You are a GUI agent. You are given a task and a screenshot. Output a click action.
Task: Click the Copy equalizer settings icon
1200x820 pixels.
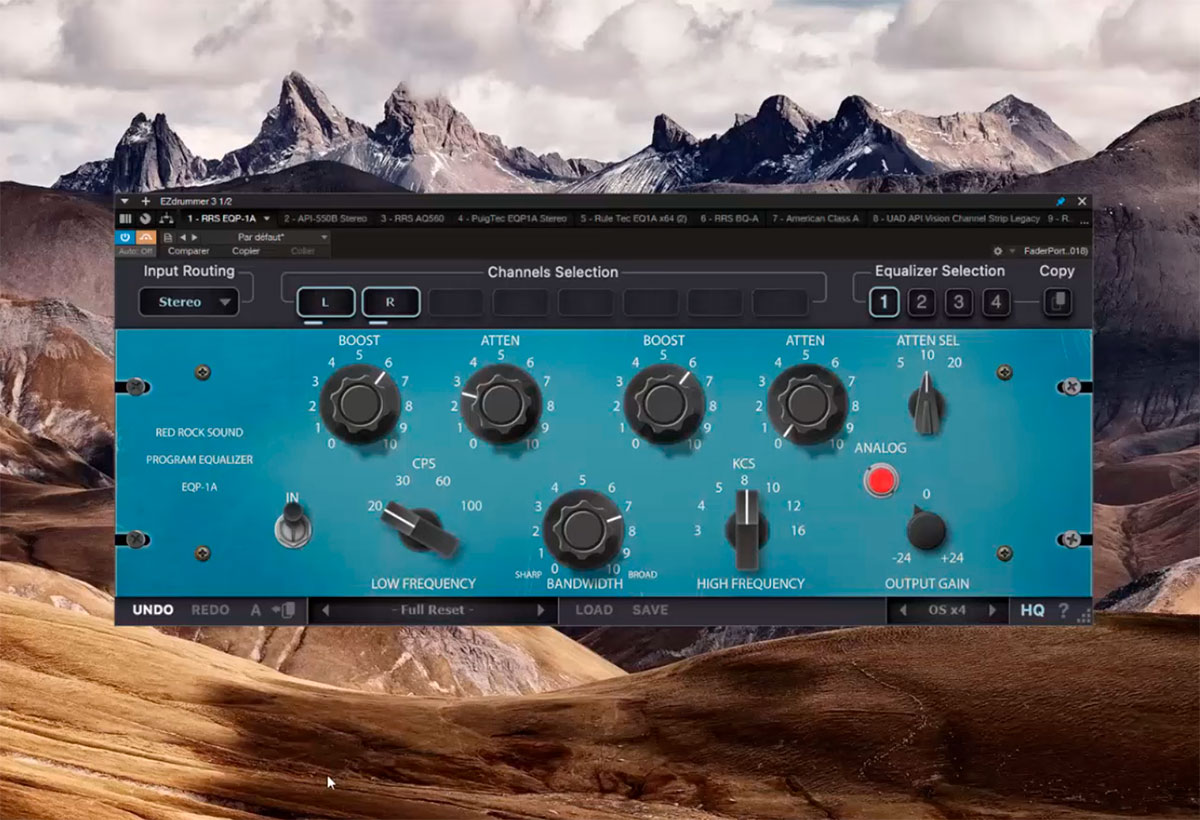[1058, 302]
